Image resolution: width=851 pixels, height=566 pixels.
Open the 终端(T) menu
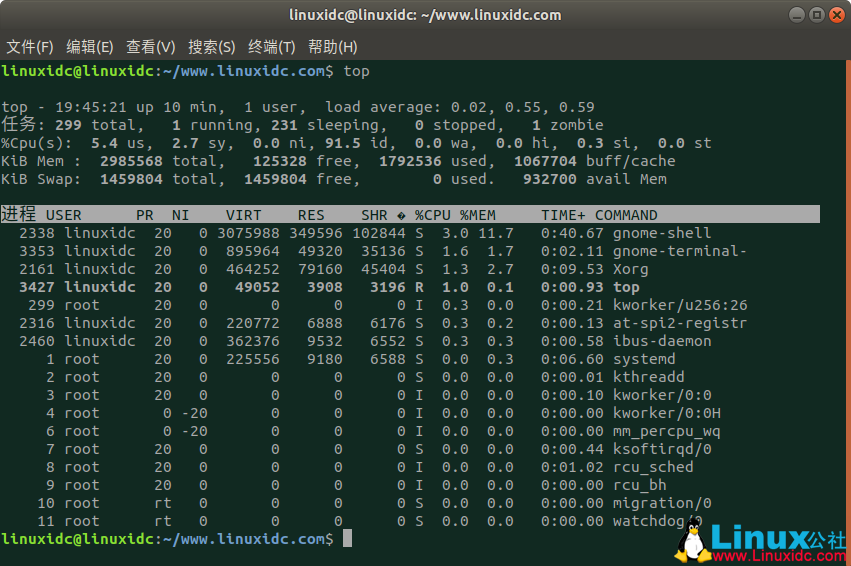click(x=271, y=47)
